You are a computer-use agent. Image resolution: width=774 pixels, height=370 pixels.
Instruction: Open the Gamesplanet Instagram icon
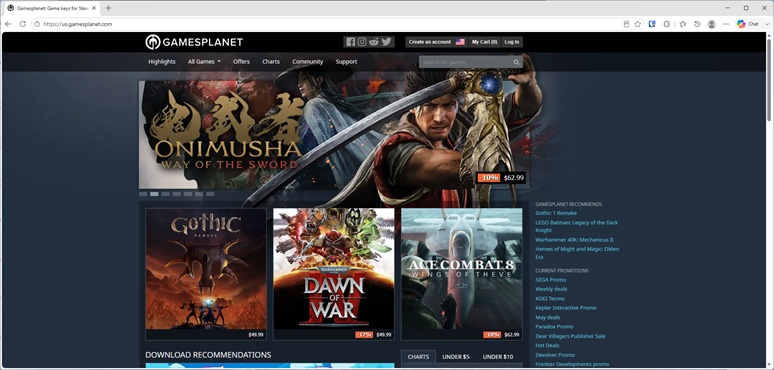[362, 42]
